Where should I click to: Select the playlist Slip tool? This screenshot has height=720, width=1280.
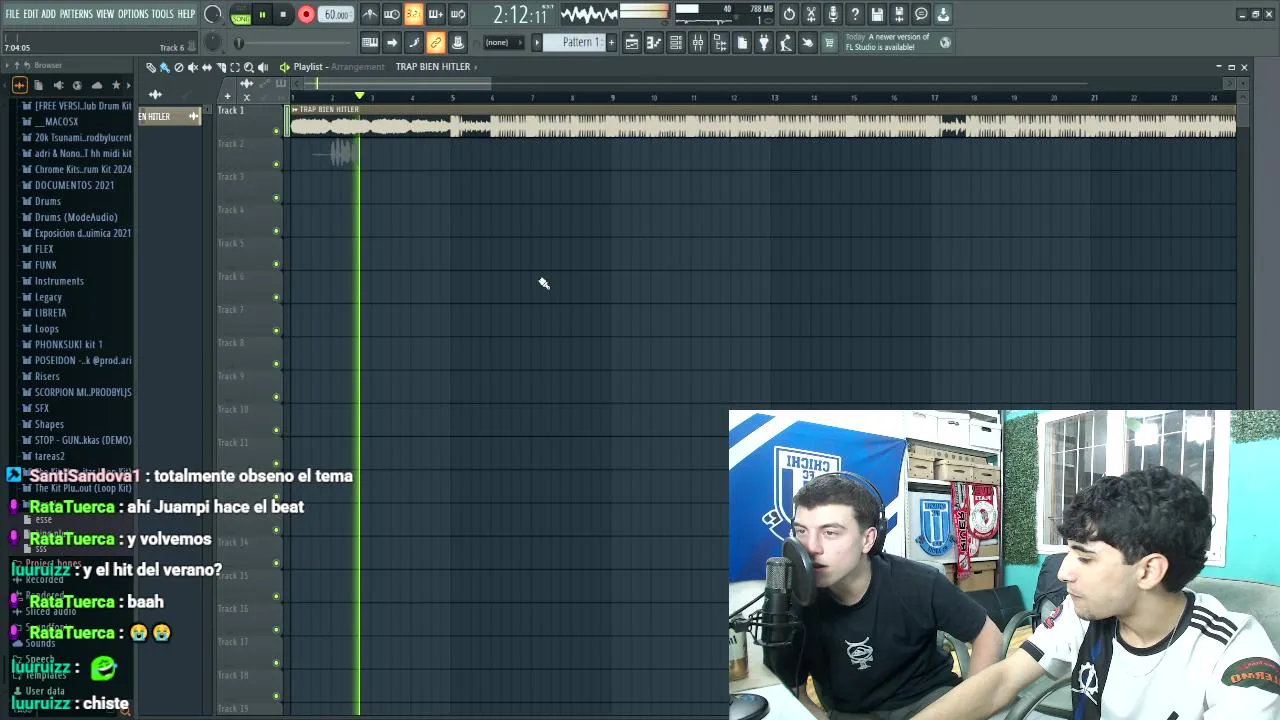pyautogui.click(x=207, y=67)
